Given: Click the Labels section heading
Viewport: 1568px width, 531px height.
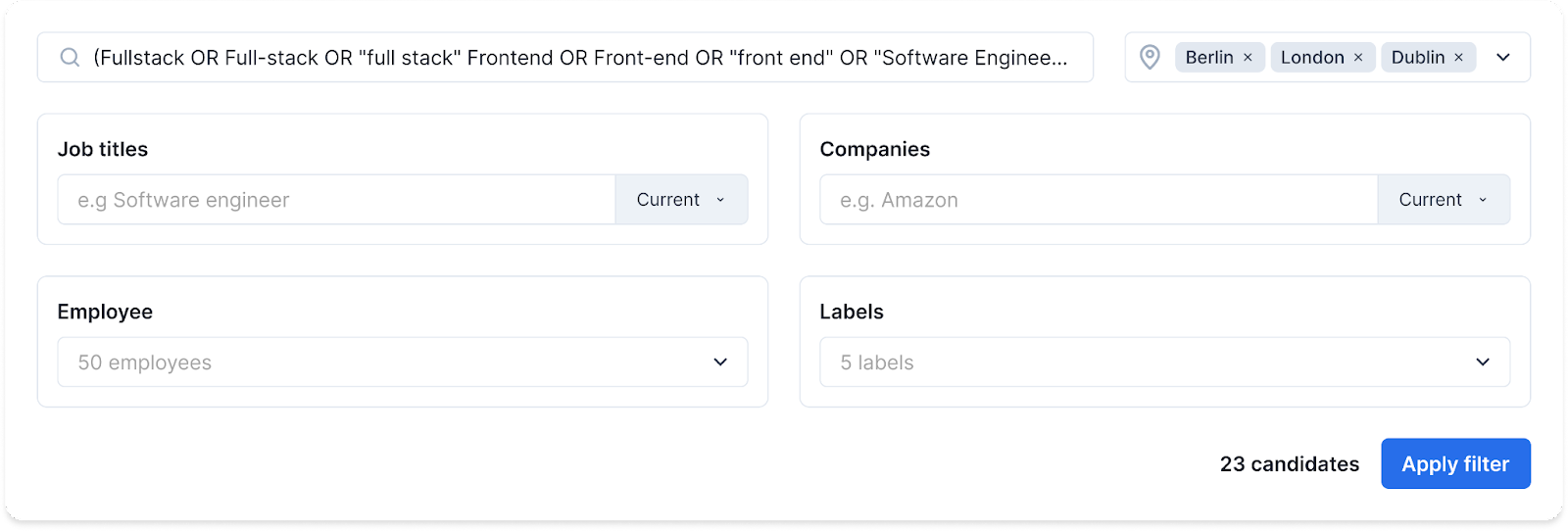Looking at the screenshot, I should [x=851, y=312].
